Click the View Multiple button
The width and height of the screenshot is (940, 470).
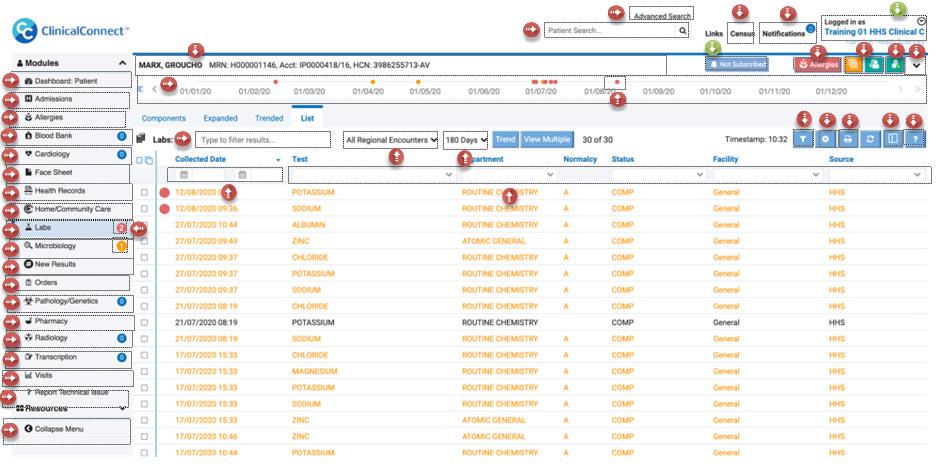pyautogui.click(x=547, y=139)
